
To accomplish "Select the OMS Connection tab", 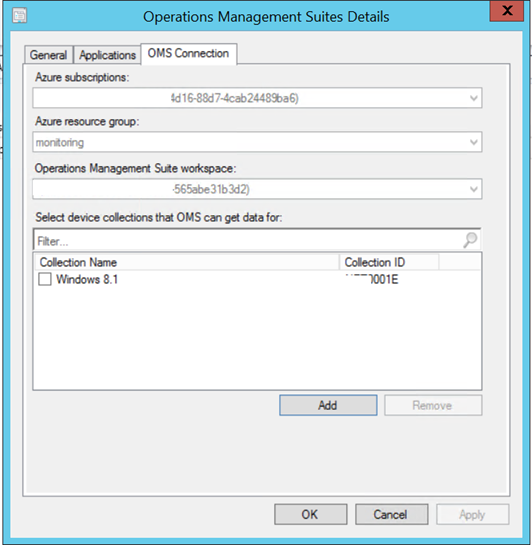I will [189, 54].
